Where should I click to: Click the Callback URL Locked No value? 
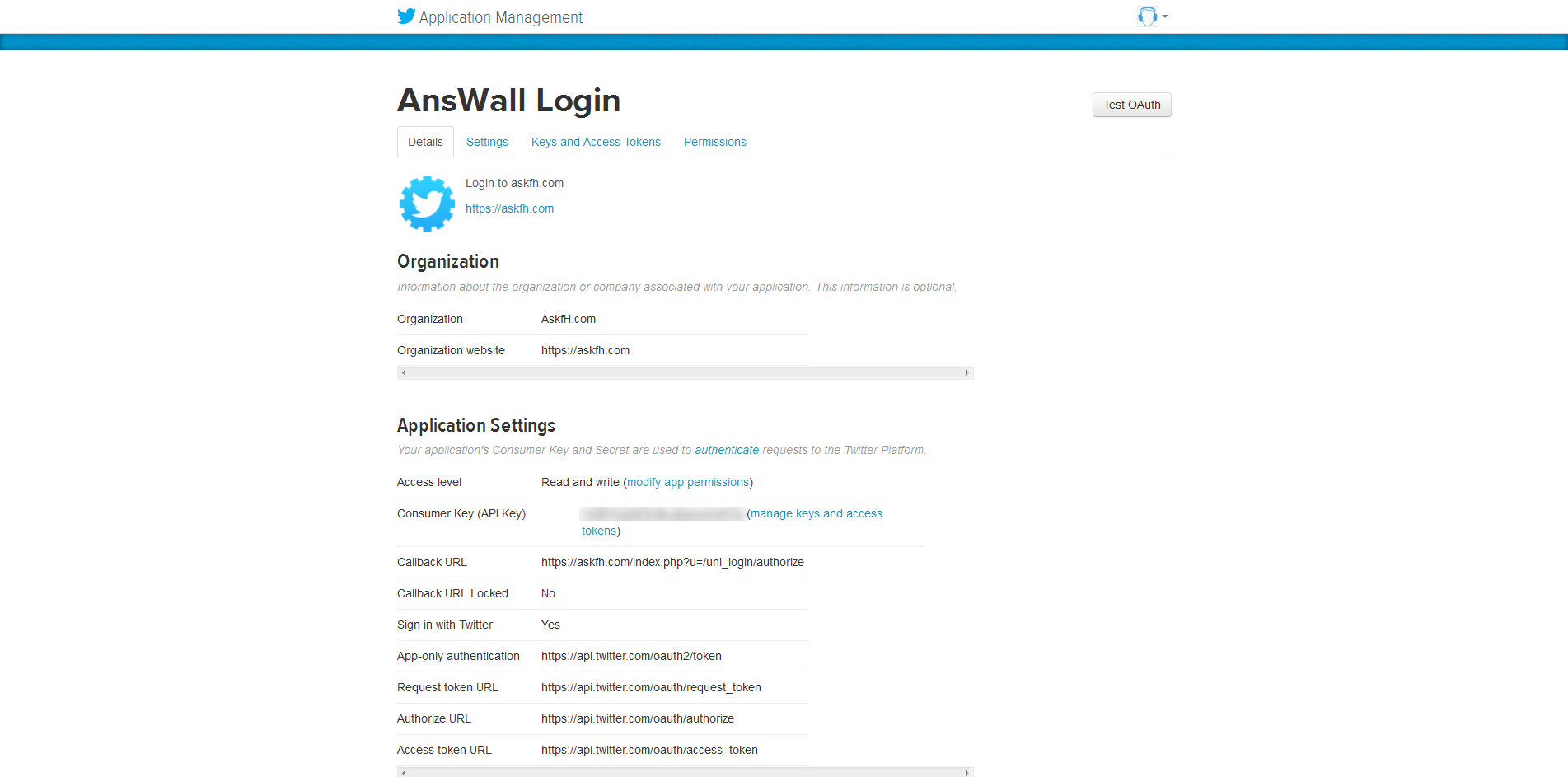548,593
